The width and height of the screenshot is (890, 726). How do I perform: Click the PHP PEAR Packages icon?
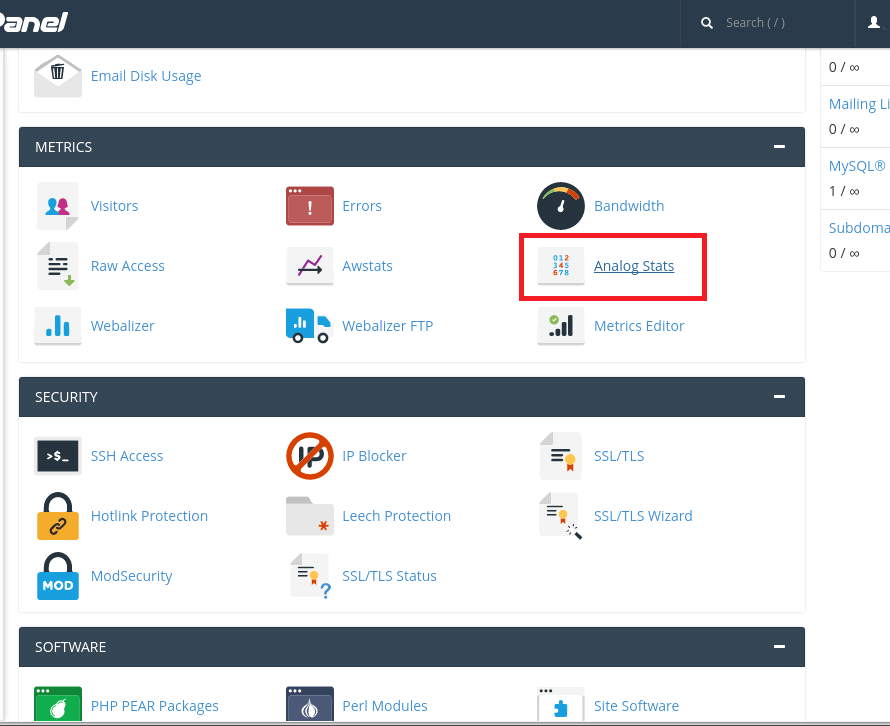click(x=57, y=705)
